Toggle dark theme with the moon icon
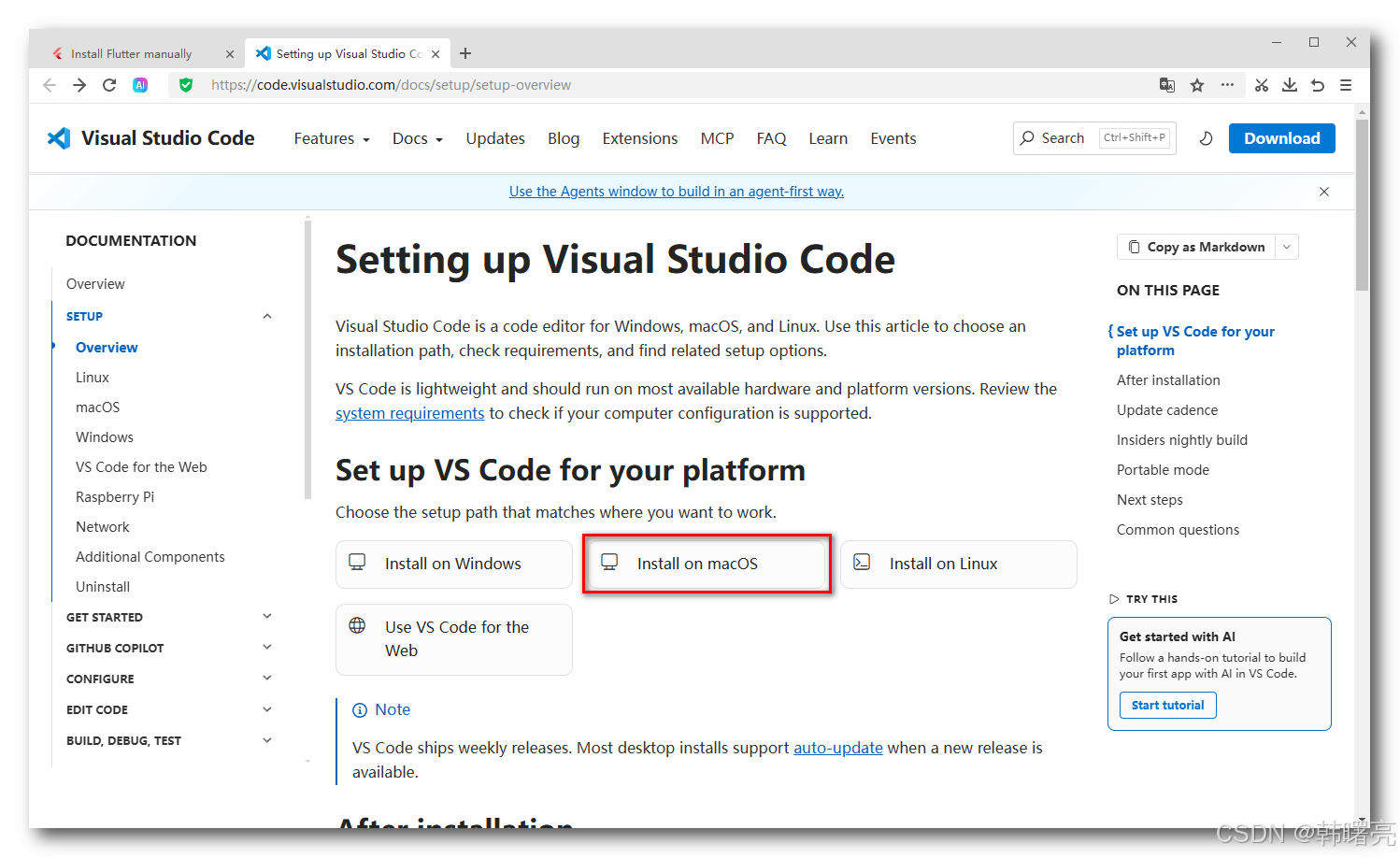This screenshot has width=1400, height=858. tap(1206, 138)
